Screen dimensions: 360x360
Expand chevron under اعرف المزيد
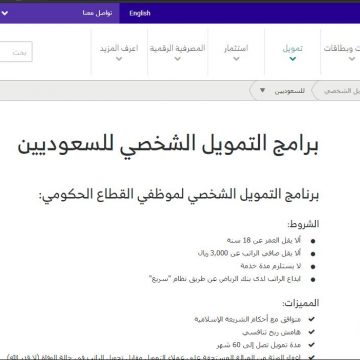point(119,59)
